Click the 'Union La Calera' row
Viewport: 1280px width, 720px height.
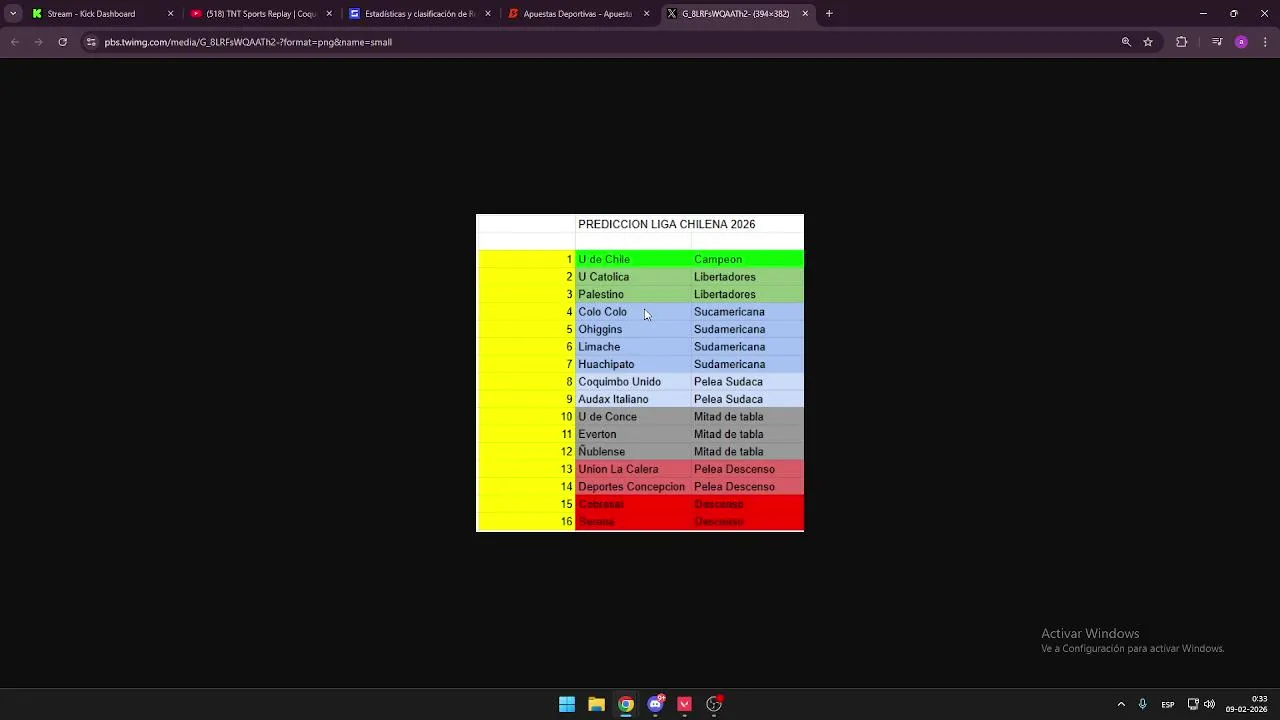[x=640, y=469]
